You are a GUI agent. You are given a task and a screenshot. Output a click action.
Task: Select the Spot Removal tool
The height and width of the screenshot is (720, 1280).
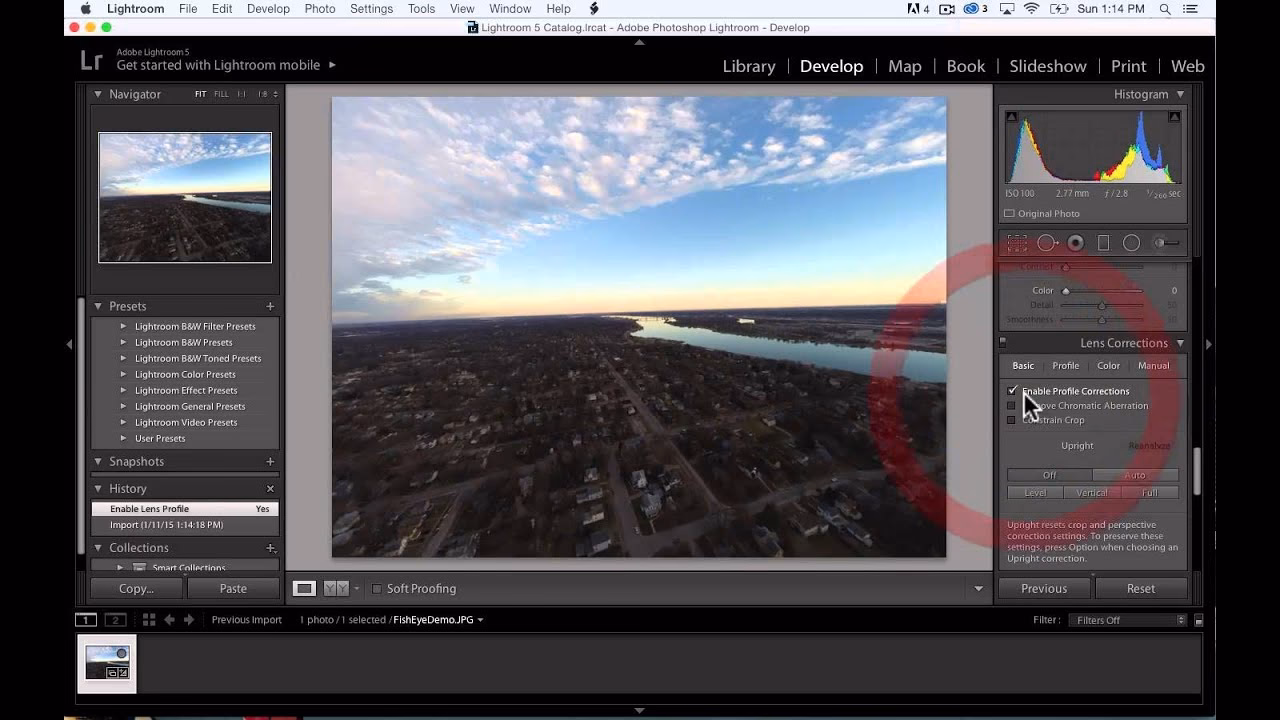click(1046, 243)
